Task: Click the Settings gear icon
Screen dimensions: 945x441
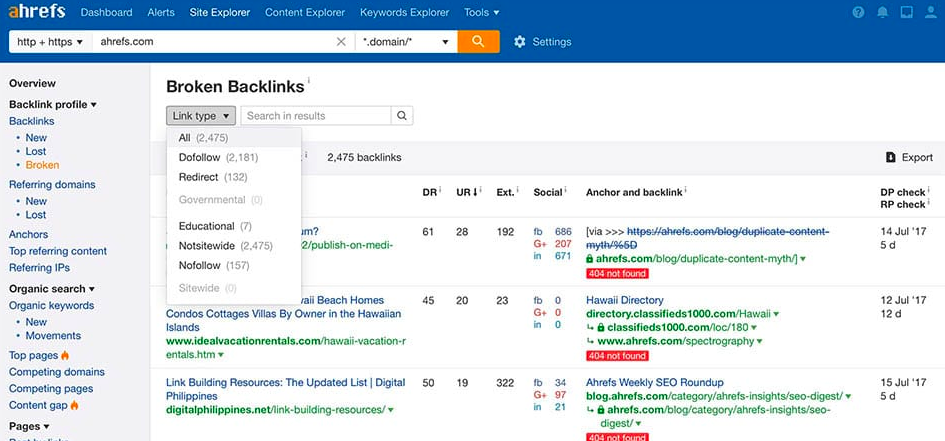Action: [520, 42]
